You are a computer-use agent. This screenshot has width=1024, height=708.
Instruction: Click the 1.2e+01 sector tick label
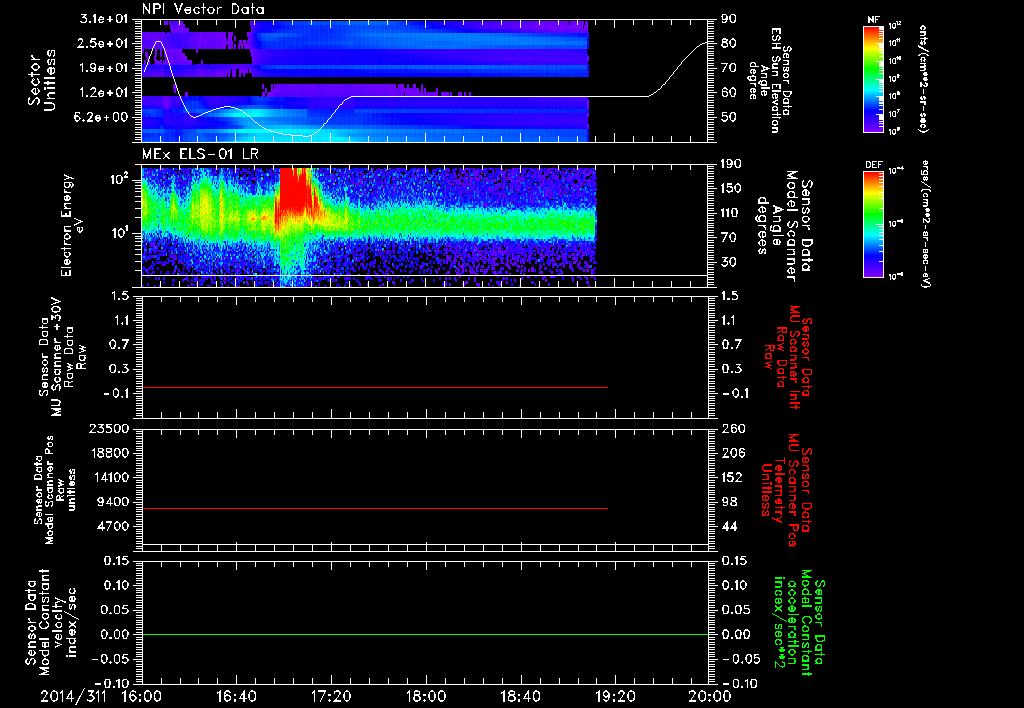[x=106, y=93]
